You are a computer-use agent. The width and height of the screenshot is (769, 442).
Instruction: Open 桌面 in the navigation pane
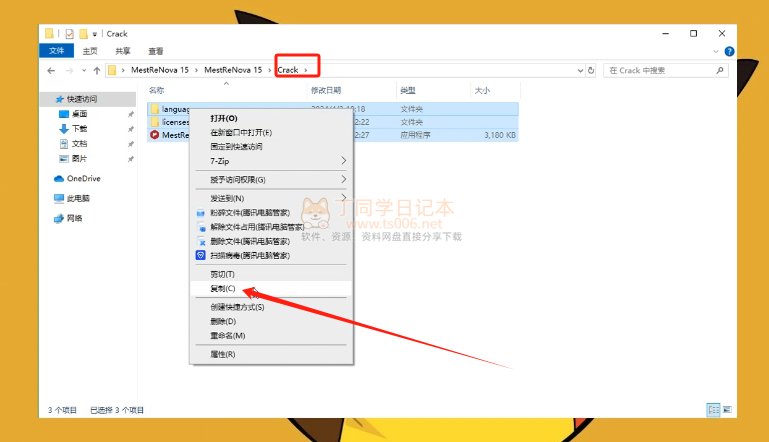(x=79, y=114)
